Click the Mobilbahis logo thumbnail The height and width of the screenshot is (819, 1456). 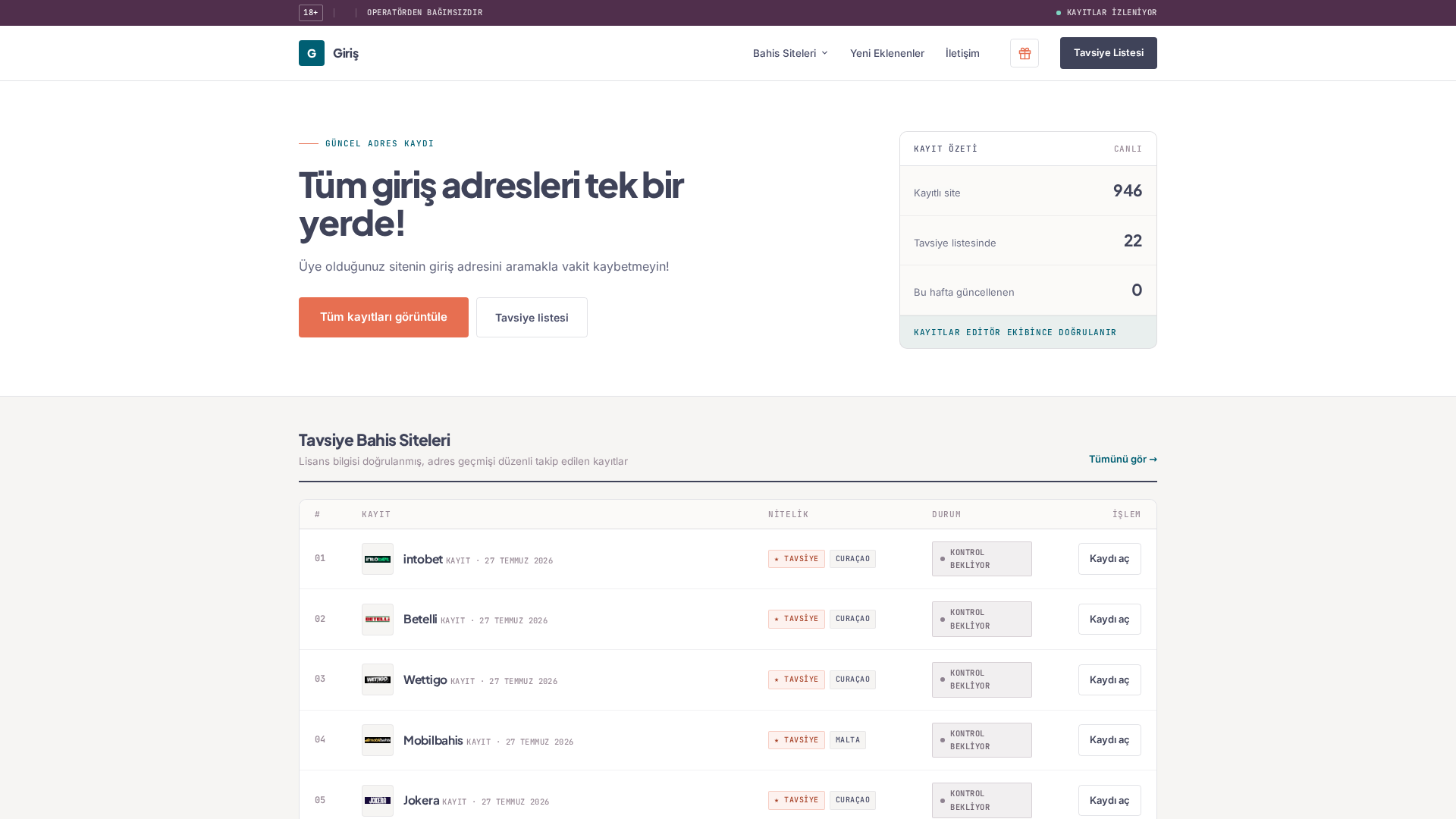[x=378, y=740]
